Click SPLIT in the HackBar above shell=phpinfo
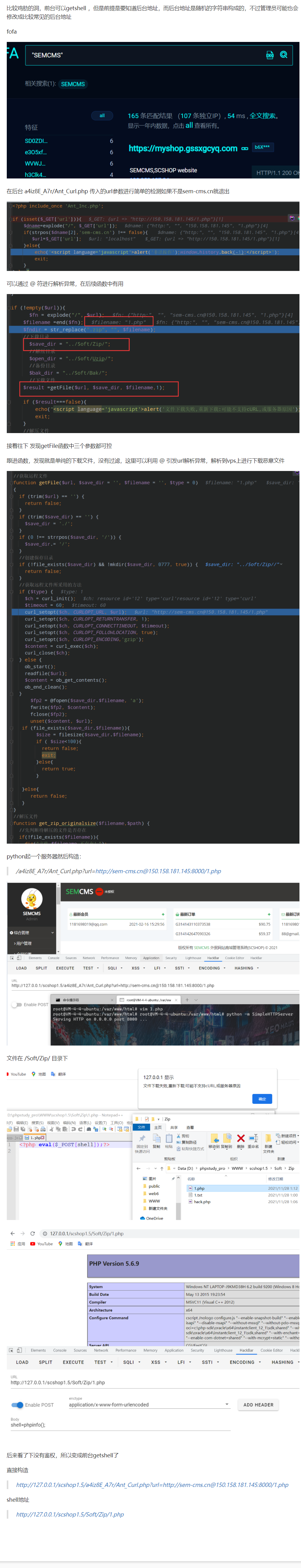The width and height of the screenshot is (301, 1568). click(x=46, y=1362)
